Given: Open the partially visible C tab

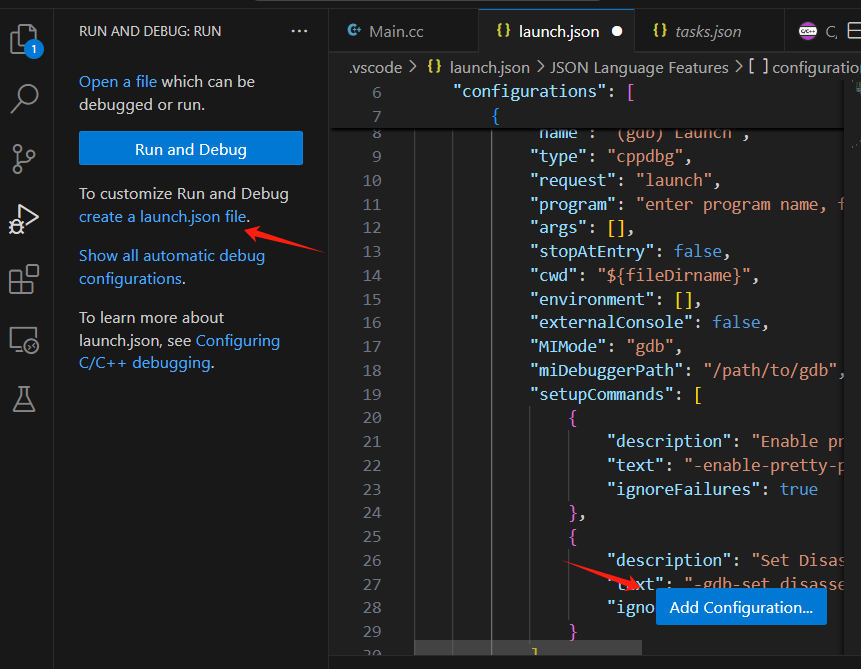Looking at the screenshot, I should pos(818,31).
